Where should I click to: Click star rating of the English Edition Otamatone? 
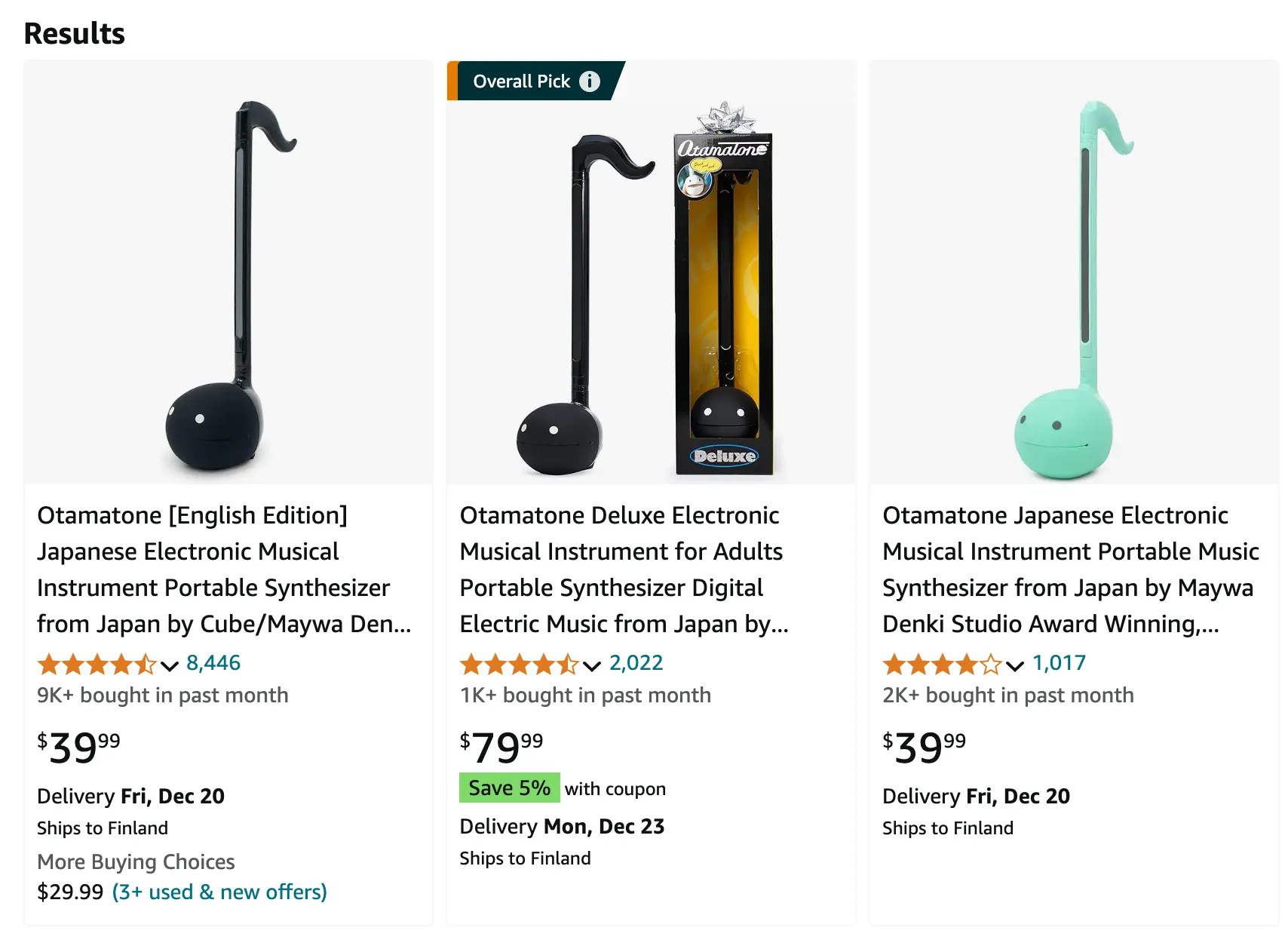(x=97, y=664)
